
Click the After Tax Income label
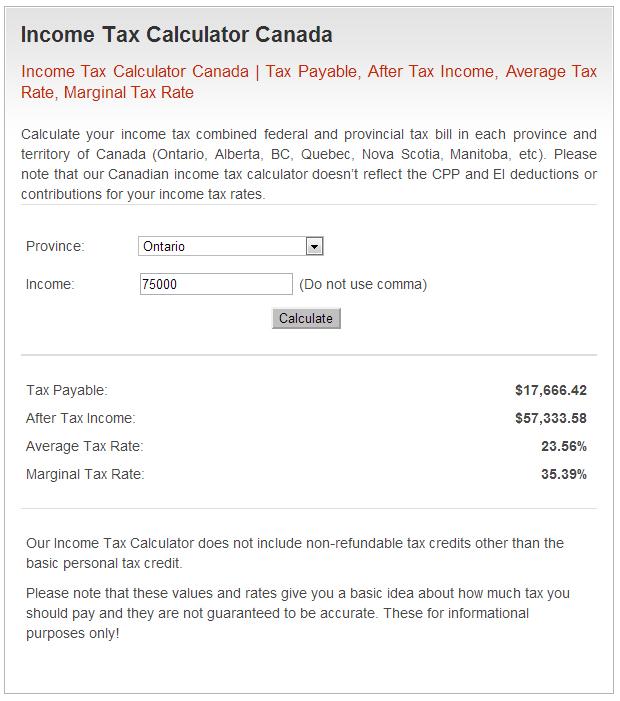pyautogui.click(x=80, y=418)
